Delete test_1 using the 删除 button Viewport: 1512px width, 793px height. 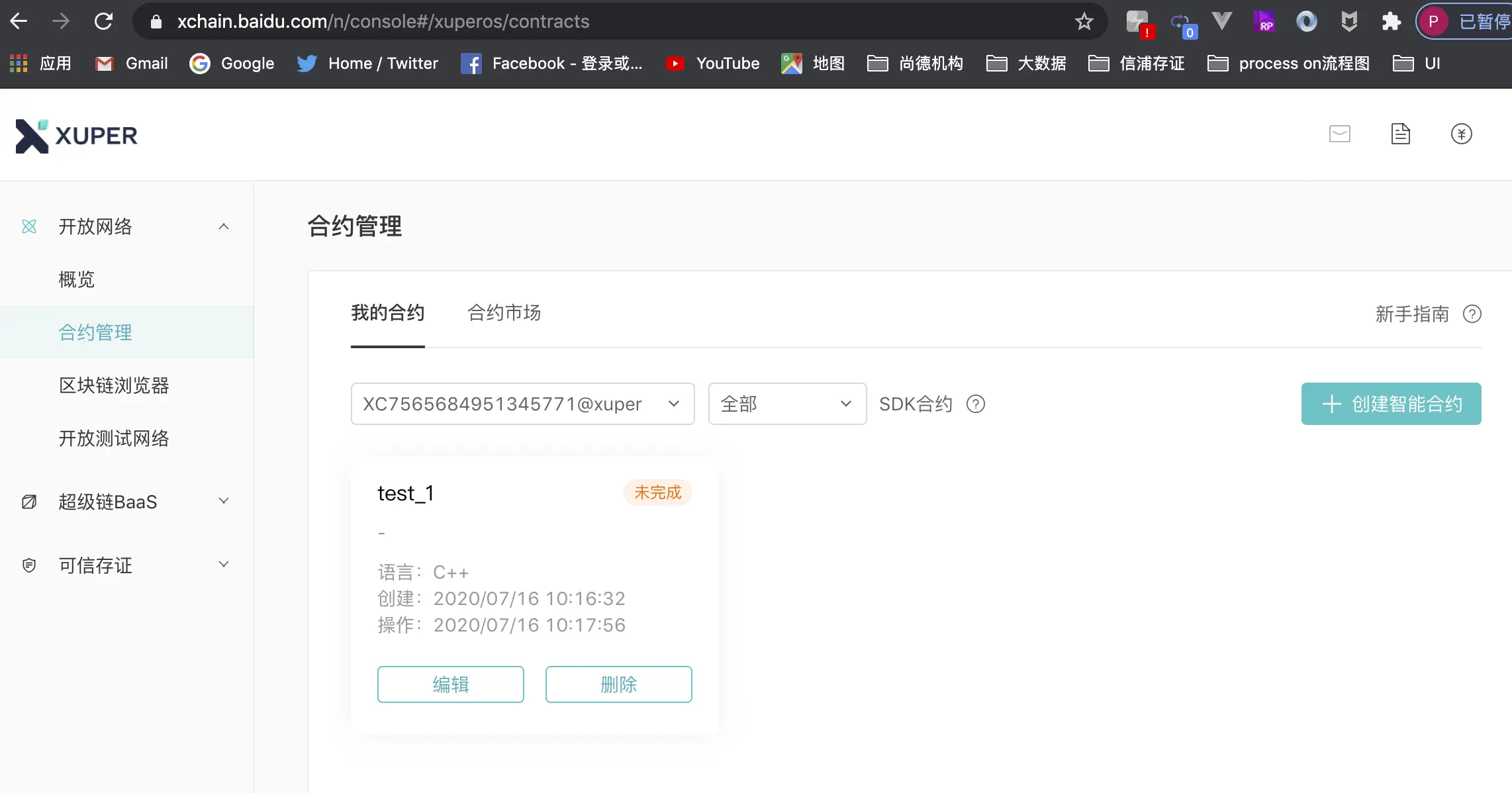click(x=618, y=684)
